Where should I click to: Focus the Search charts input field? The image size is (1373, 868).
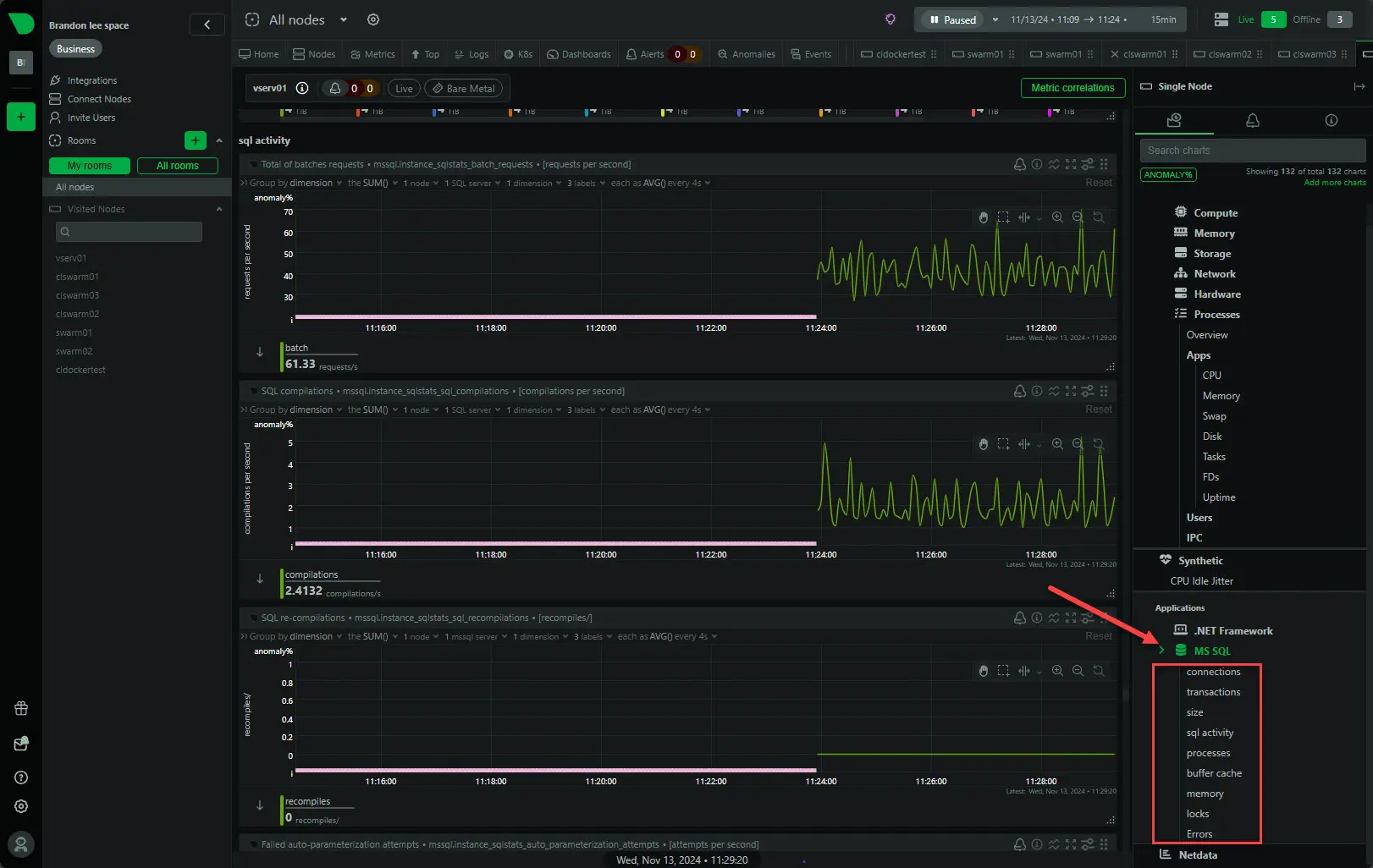[x=1251, y=151]
